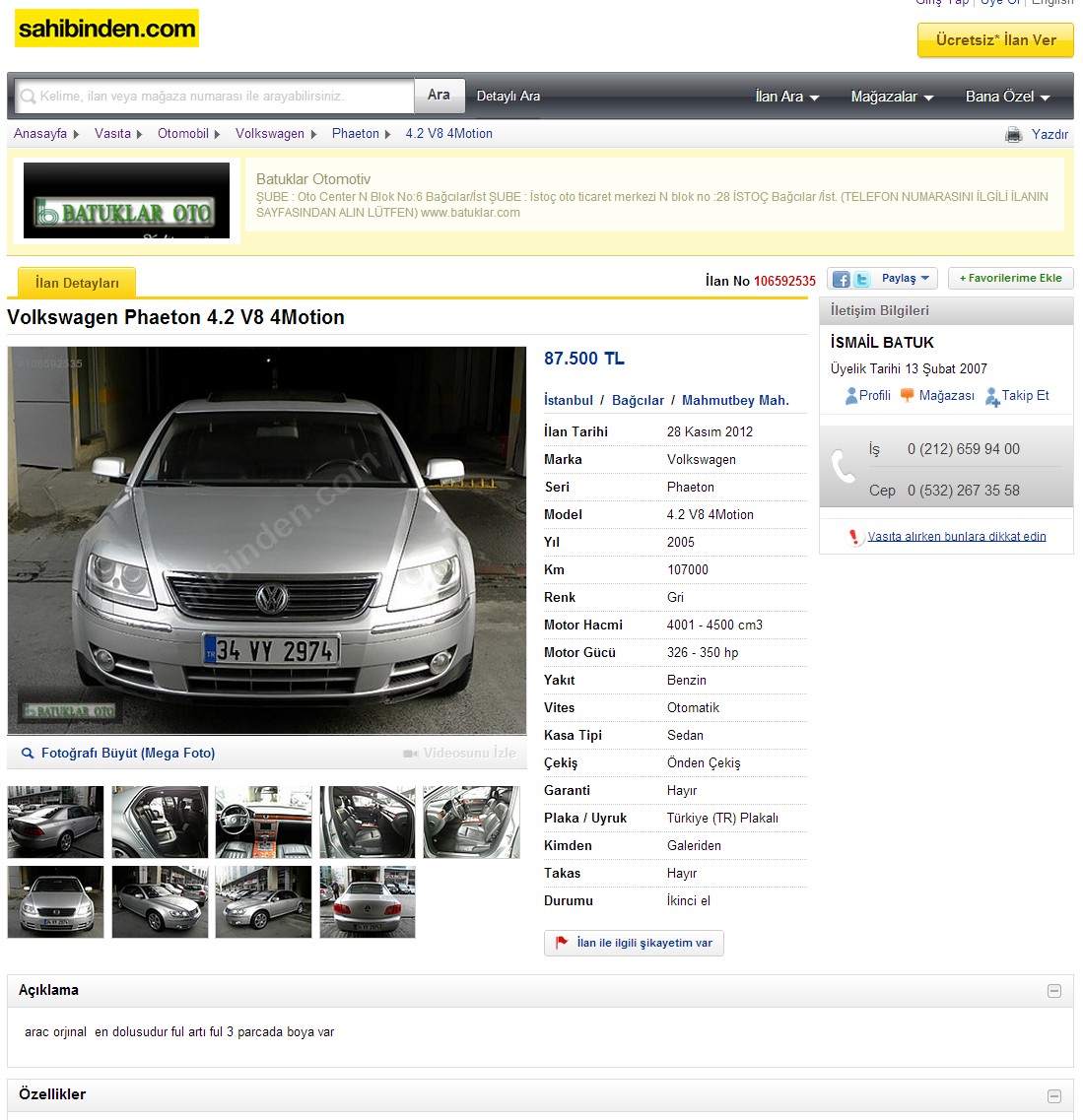Select the rear seats interior thumbnail
1083x1120 pixels.
[160, 823]
